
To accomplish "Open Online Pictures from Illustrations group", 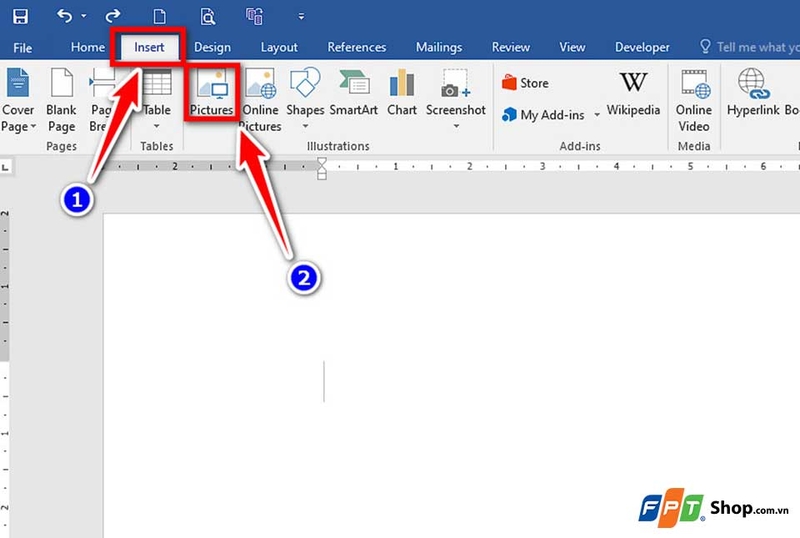I will click(x=260, y=99).
